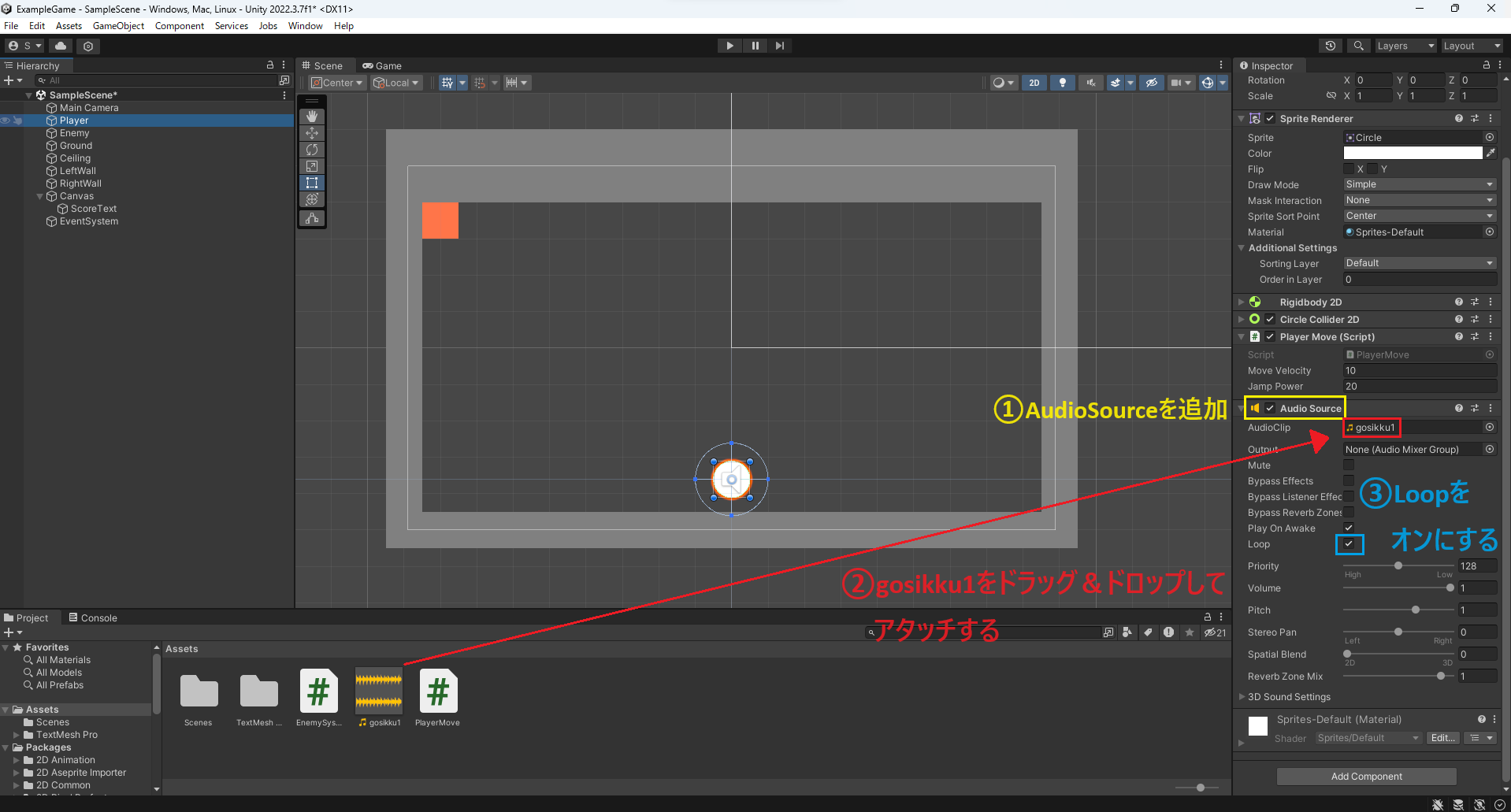Viewport: 1511px width, 812px height.
Task: Open the Layout dropdown
Action: pyautogui.click(x=1472, y=45)
